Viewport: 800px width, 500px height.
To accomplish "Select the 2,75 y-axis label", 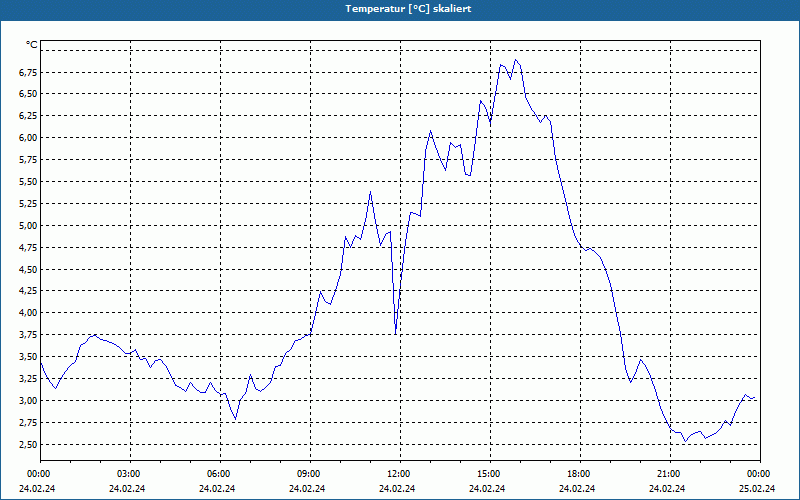I will pos(28,422).
